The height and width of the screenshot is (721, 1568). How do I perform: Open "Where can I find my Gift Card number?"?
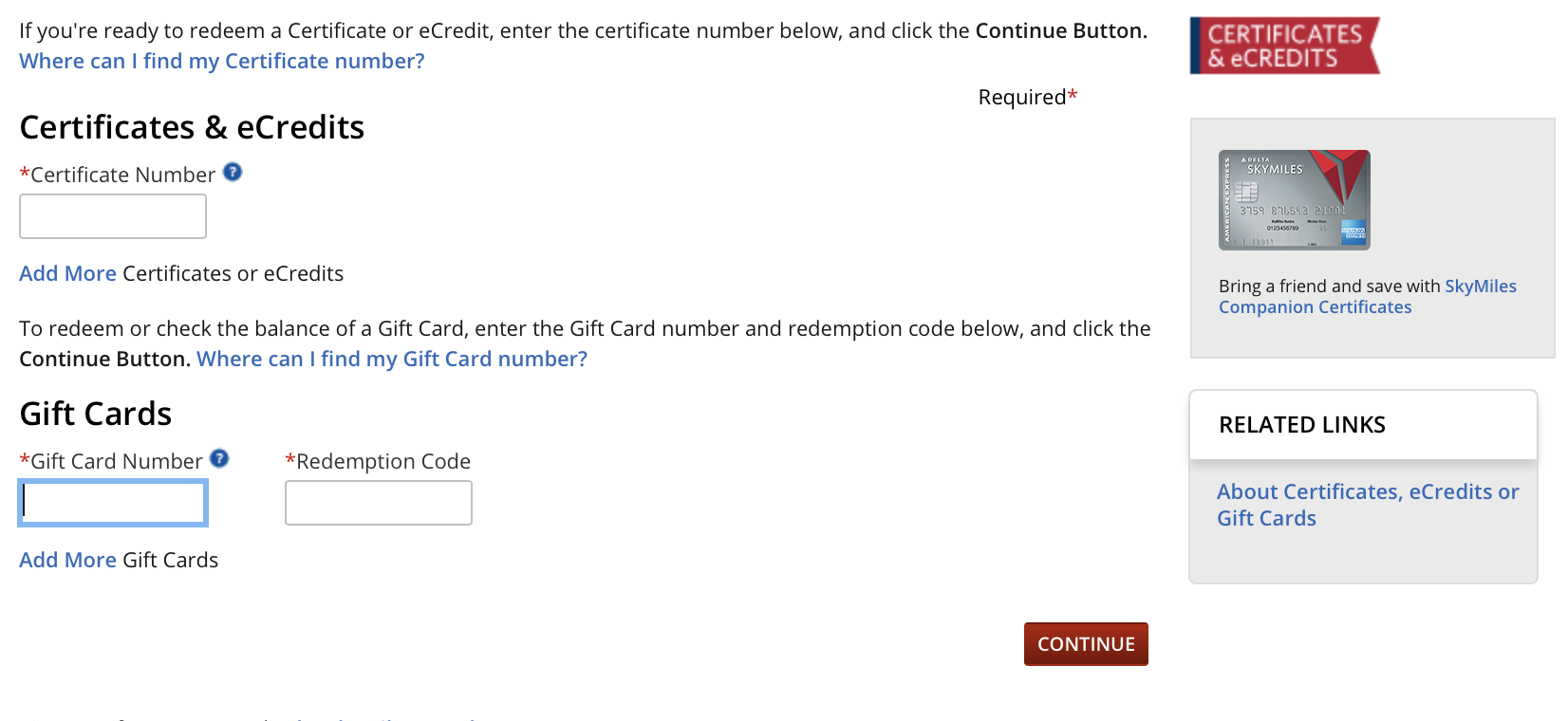(x=392, y=360)
